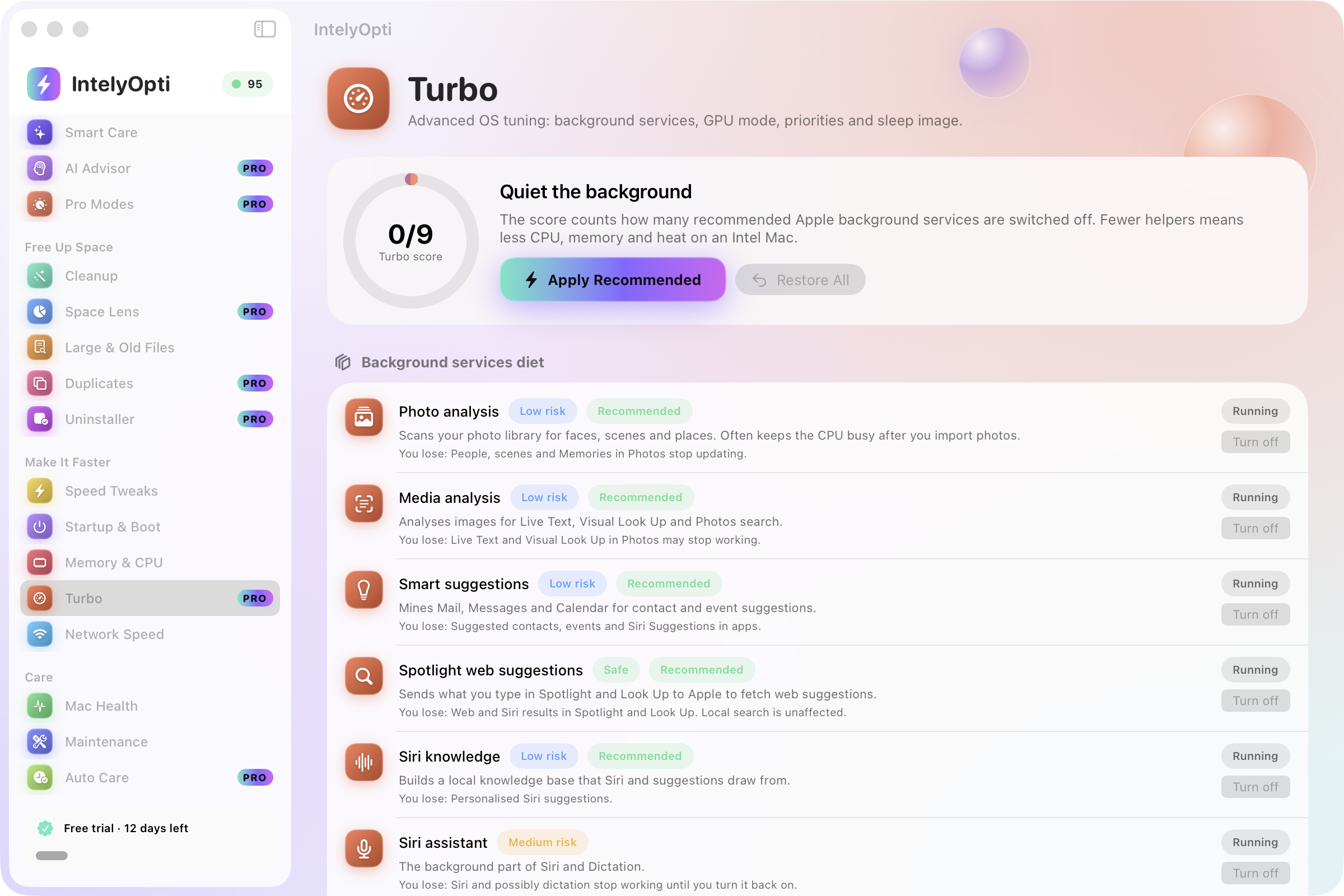Click Restore All button

pos(800,280)
